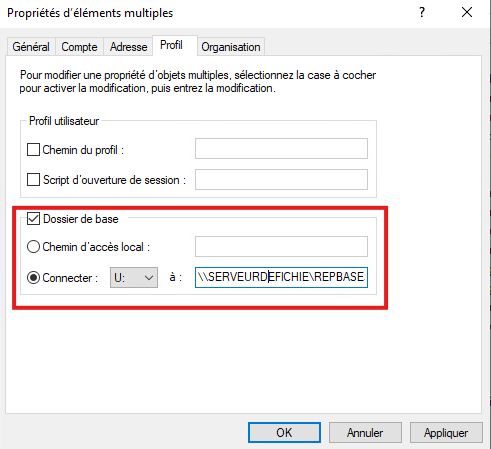Choose the Connecter radio button
The height and width of the screenshot is (449, 491).
point(33,277)
